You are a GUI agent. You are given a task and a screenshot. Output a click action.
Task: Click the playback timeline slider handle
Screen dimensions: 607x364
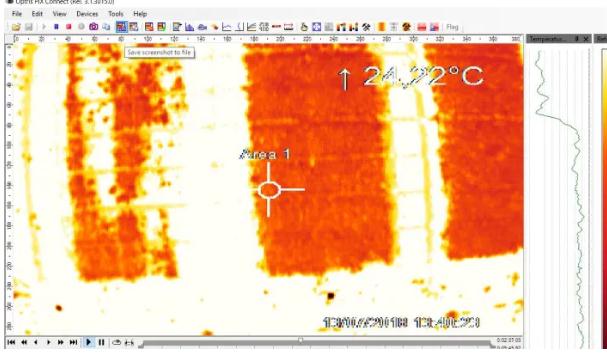[x=300, y=340]
